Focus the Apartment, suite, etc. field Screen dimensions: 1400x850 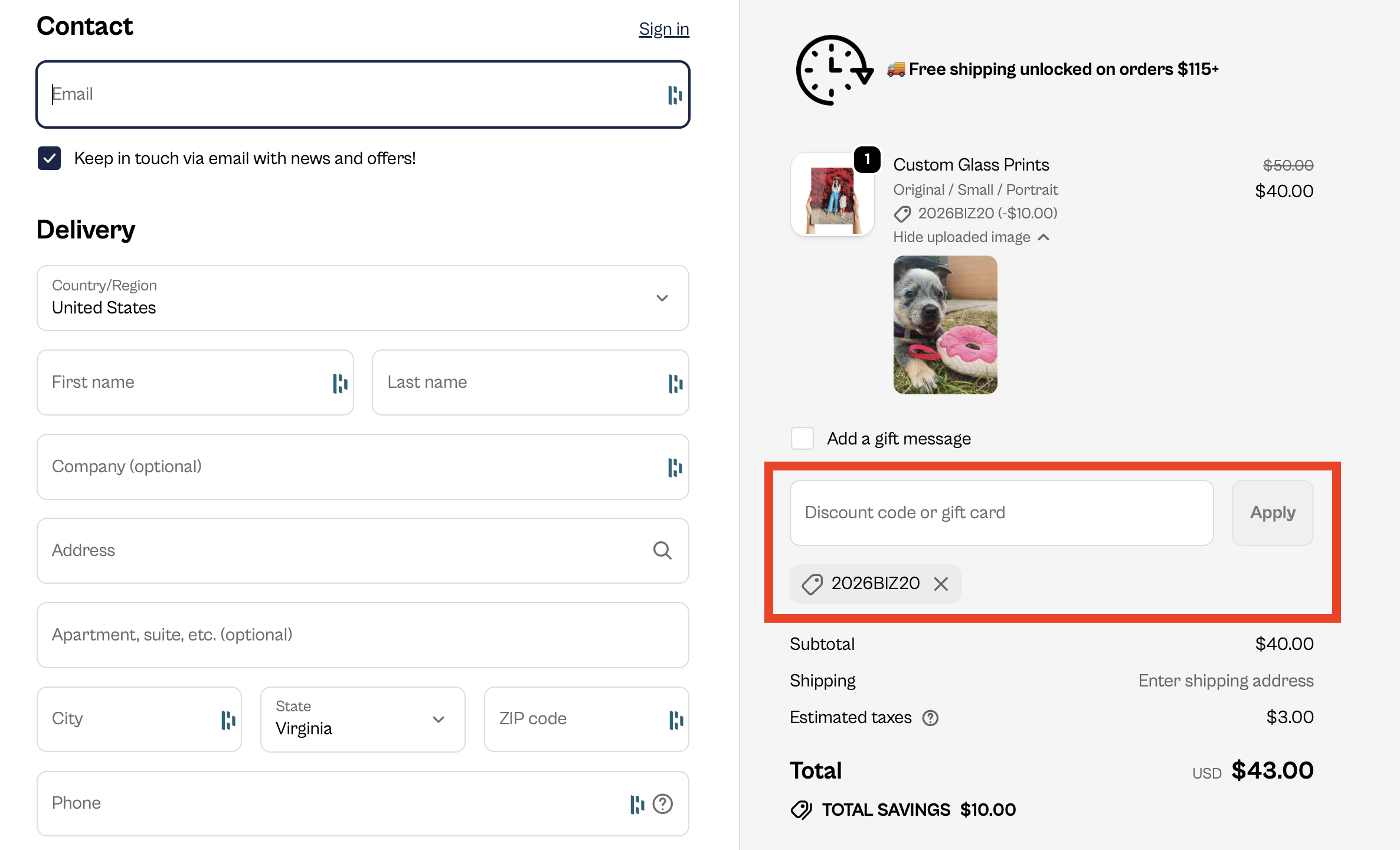362,635
